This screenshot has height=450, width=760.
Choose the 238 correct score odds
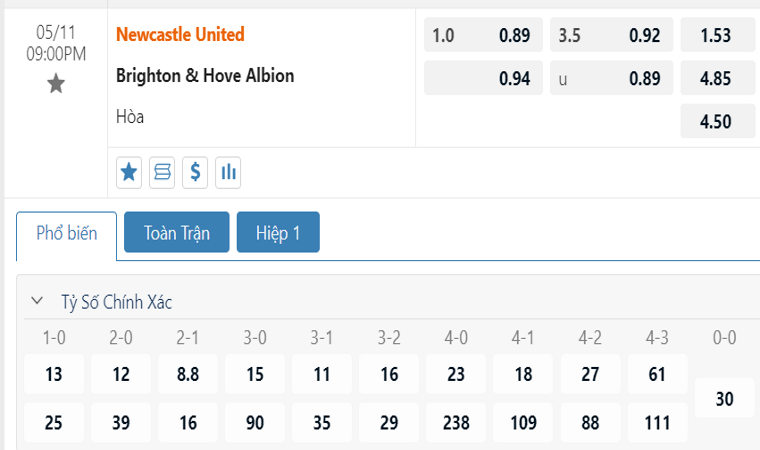[456, 422]
